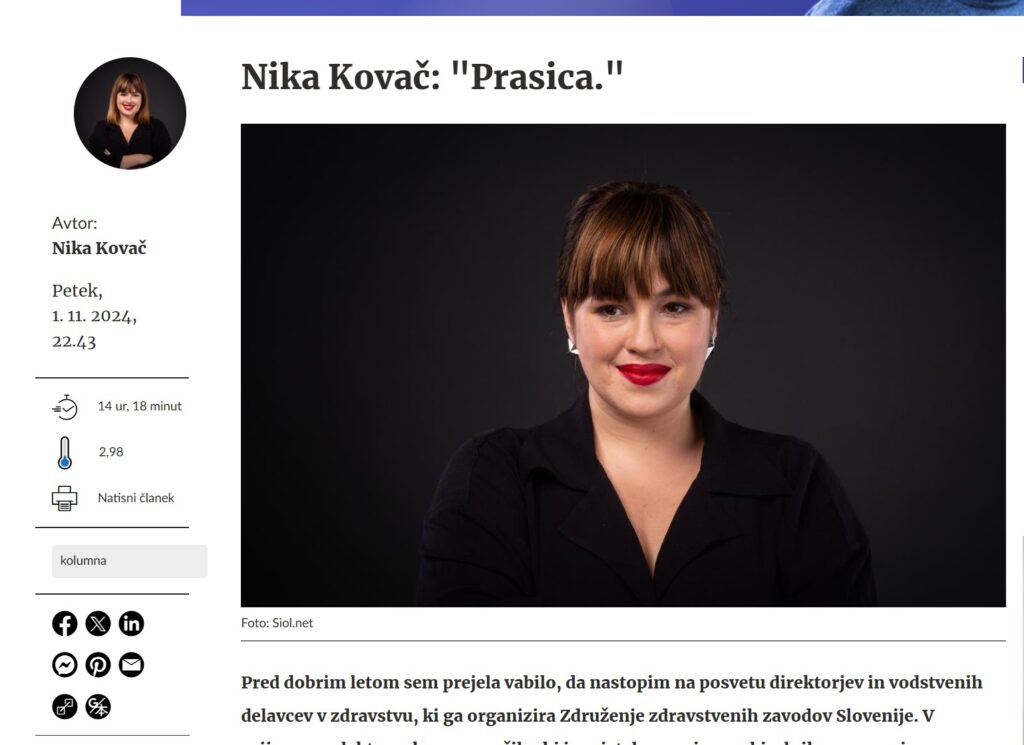Share the article on LinkedIn
The height and width of the screenshot is (745, 1024).
pos(131,624)
